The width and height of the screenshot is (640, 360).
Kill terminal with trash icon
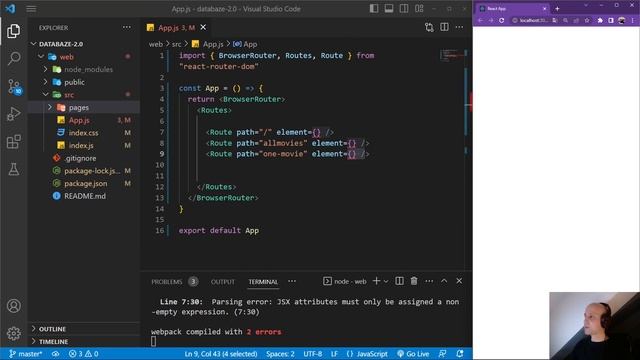(x=414, y=281)
